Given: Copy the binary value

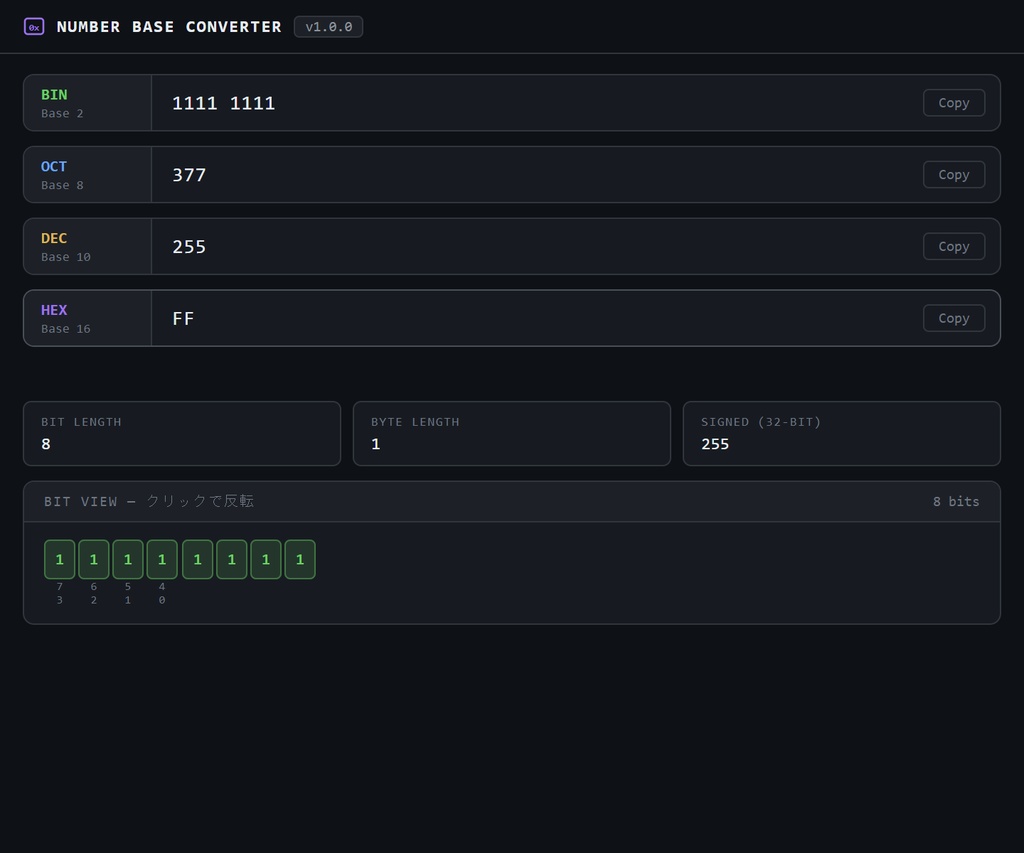Looking at the screenshot, I should [x=953, y=103].
